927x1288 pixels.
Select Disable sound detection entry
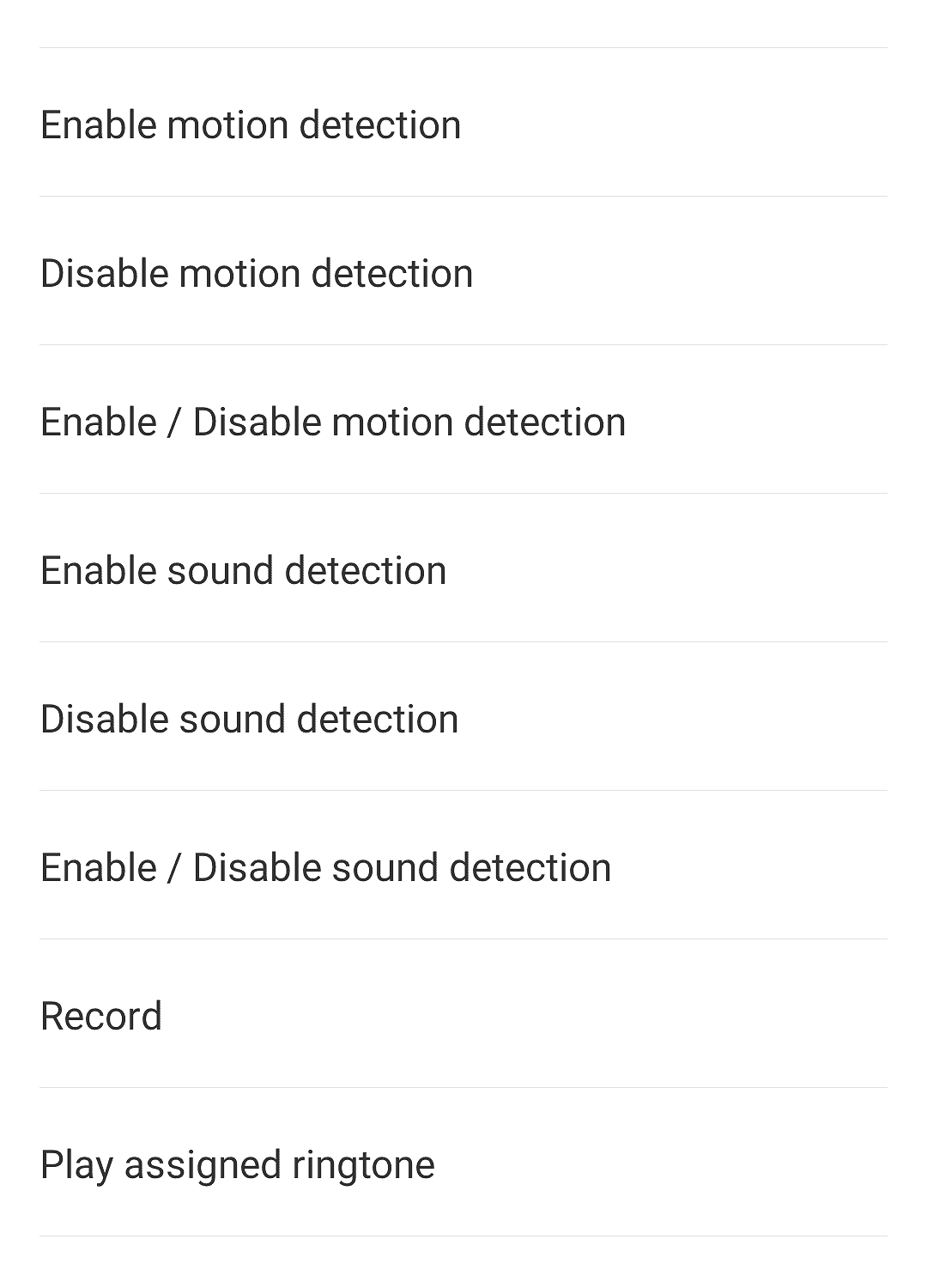click(x=250, y=719)
